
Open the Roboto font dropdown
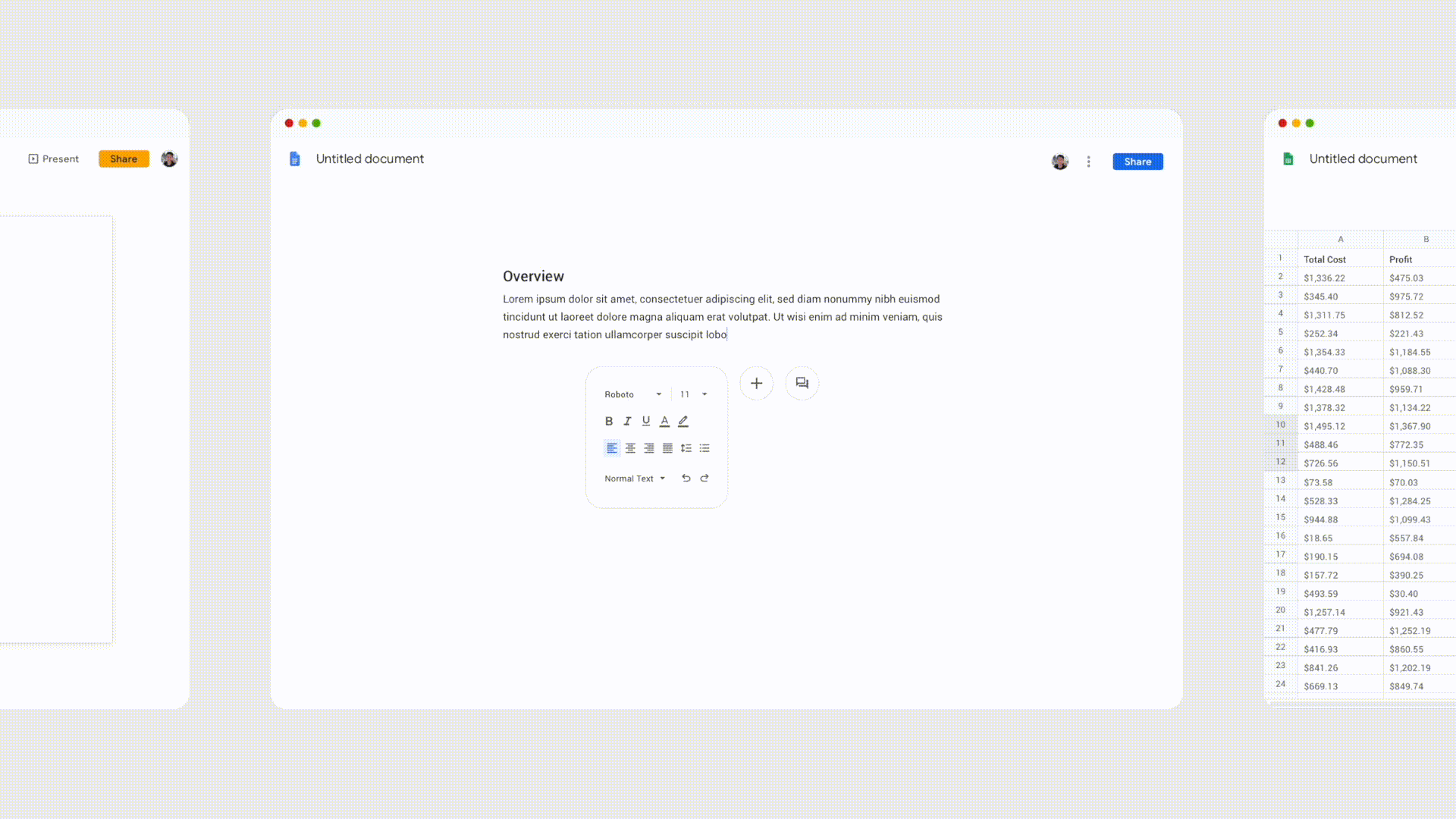pyautogui.click(x=633, y=394)
